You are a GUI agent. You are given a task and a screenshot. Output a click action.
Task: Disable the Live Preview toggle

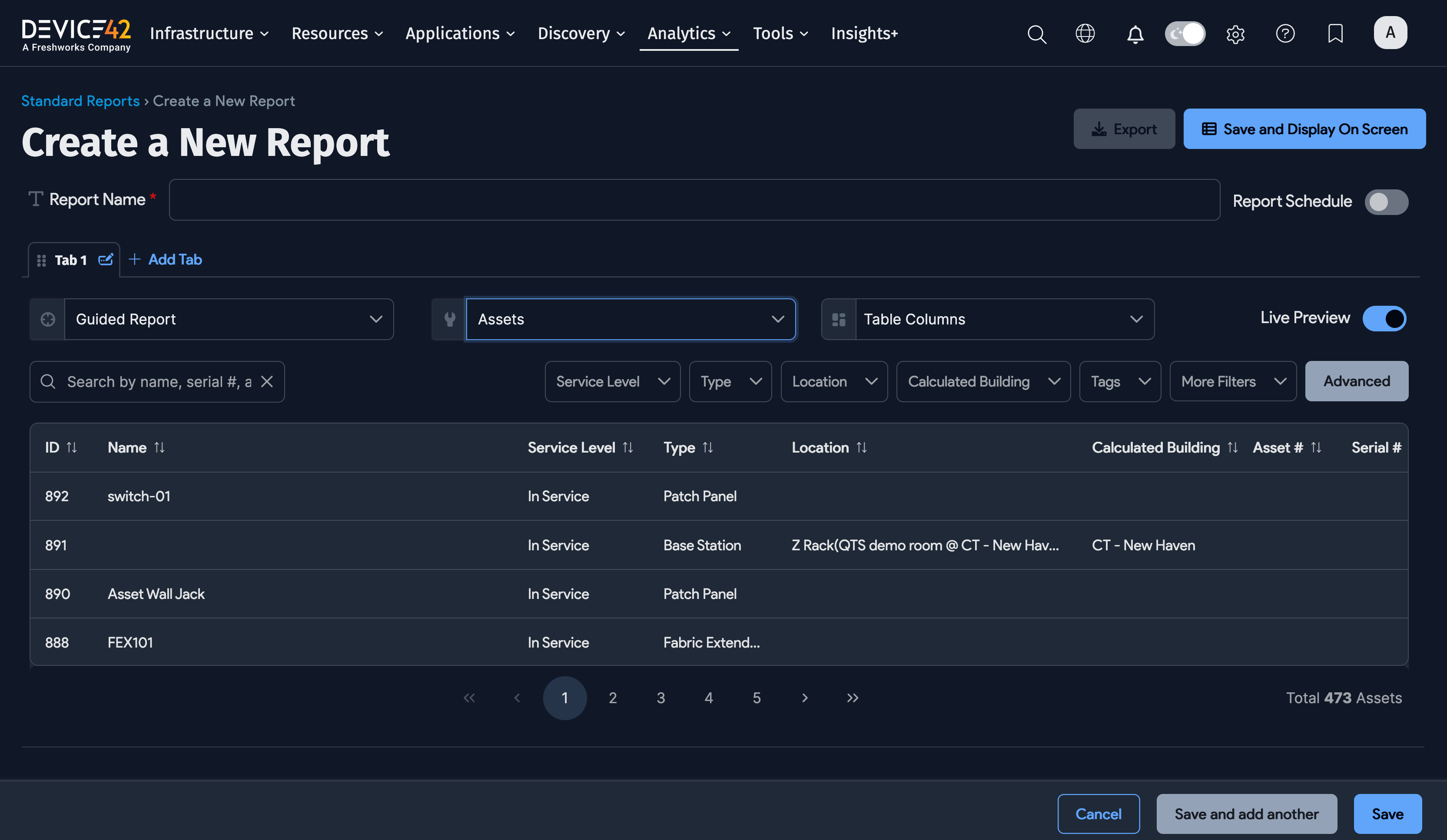[1384, 318]
